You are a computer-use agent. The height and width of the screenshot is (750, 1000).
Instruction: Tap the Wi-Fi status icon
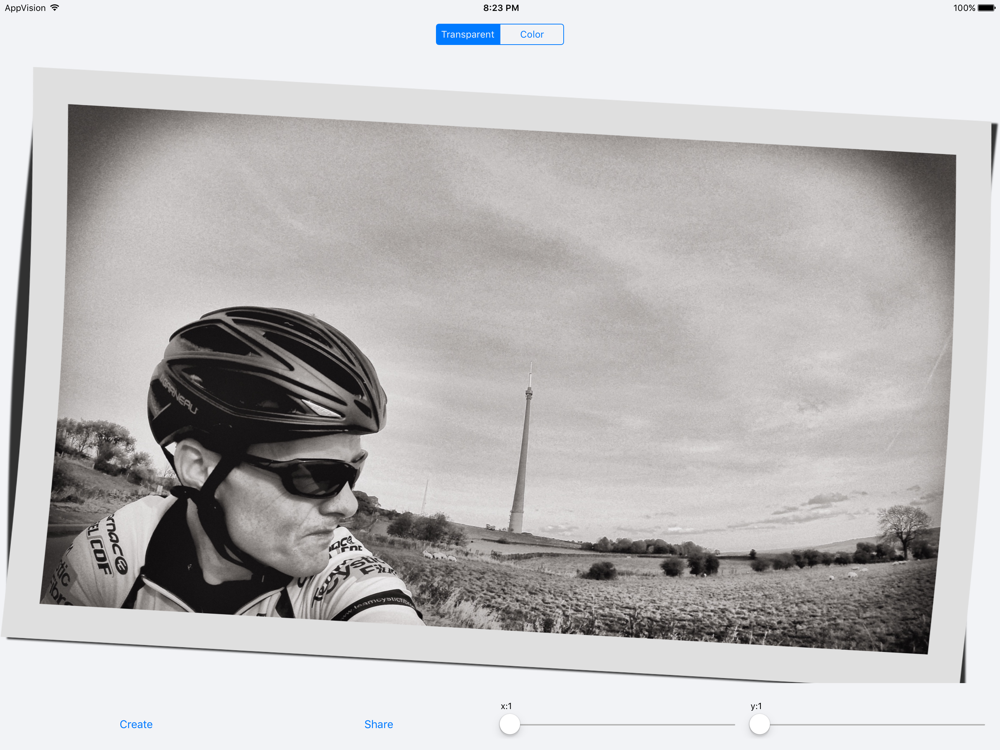[55, 8]
